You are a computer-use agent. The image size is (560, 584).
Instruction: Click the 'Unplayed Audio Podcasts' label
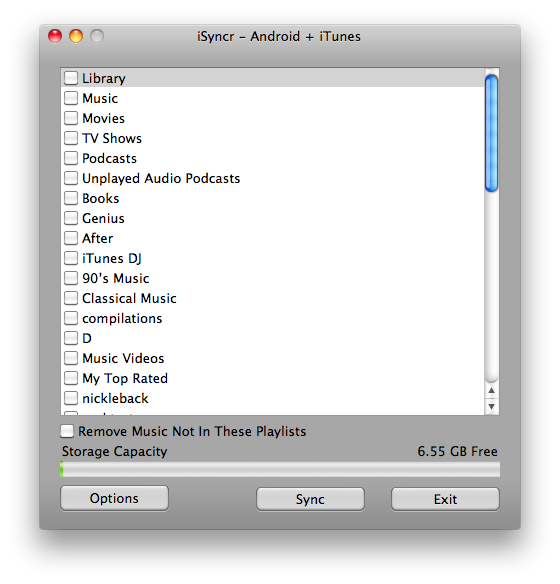[x=161, y=178]
